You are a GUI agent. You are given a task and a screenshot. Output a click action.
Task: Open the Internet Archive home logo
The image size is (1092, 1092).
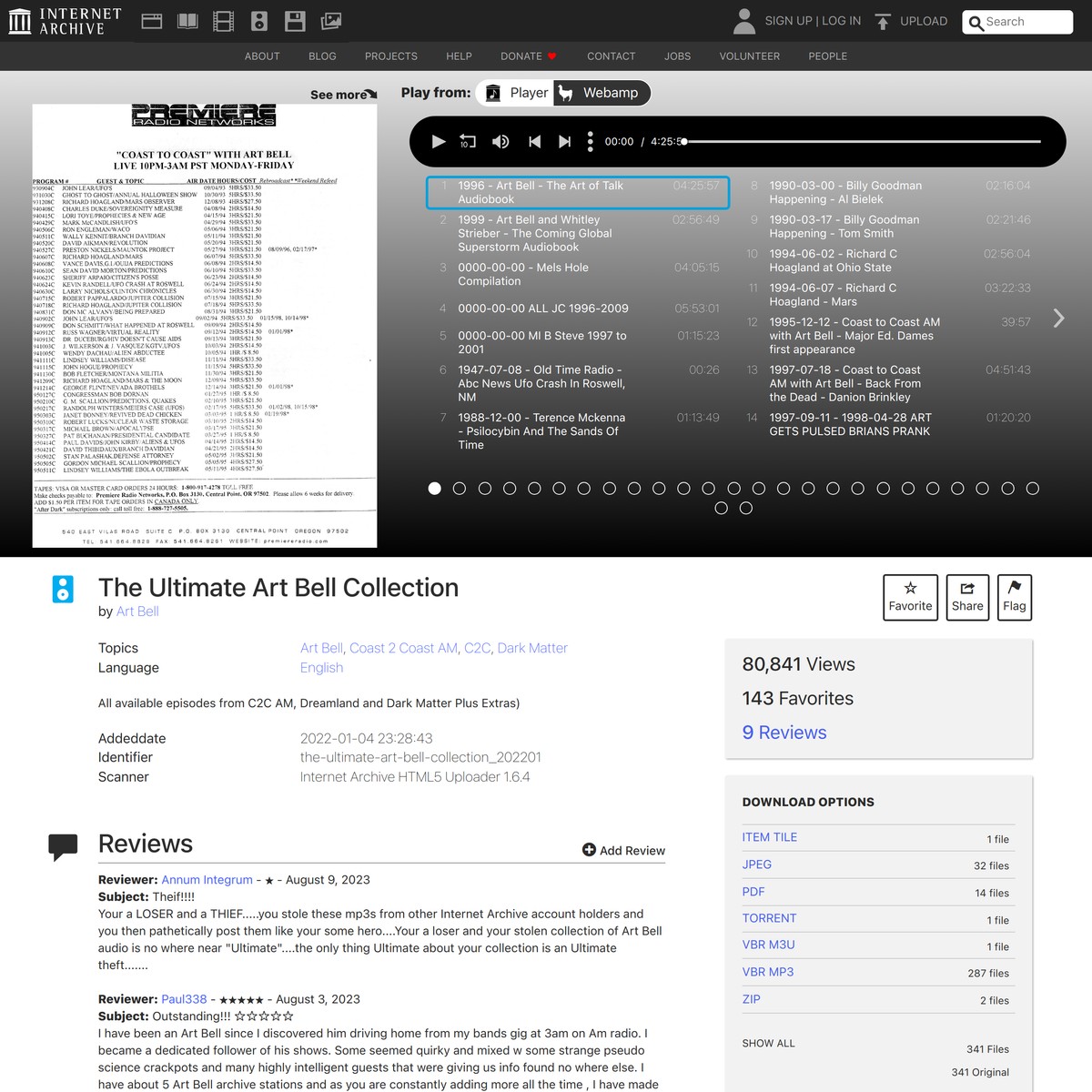click(x=65, y=21)
